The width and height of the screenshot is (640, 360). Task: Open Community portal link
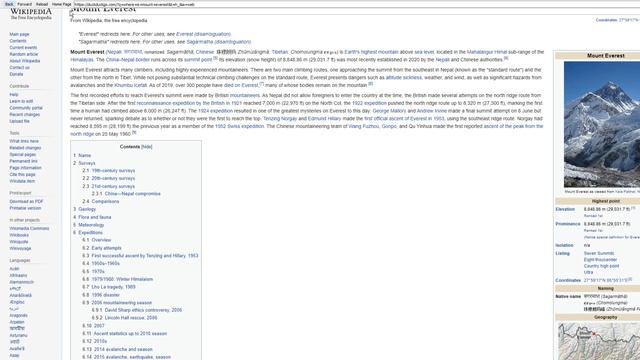(26, 108)
